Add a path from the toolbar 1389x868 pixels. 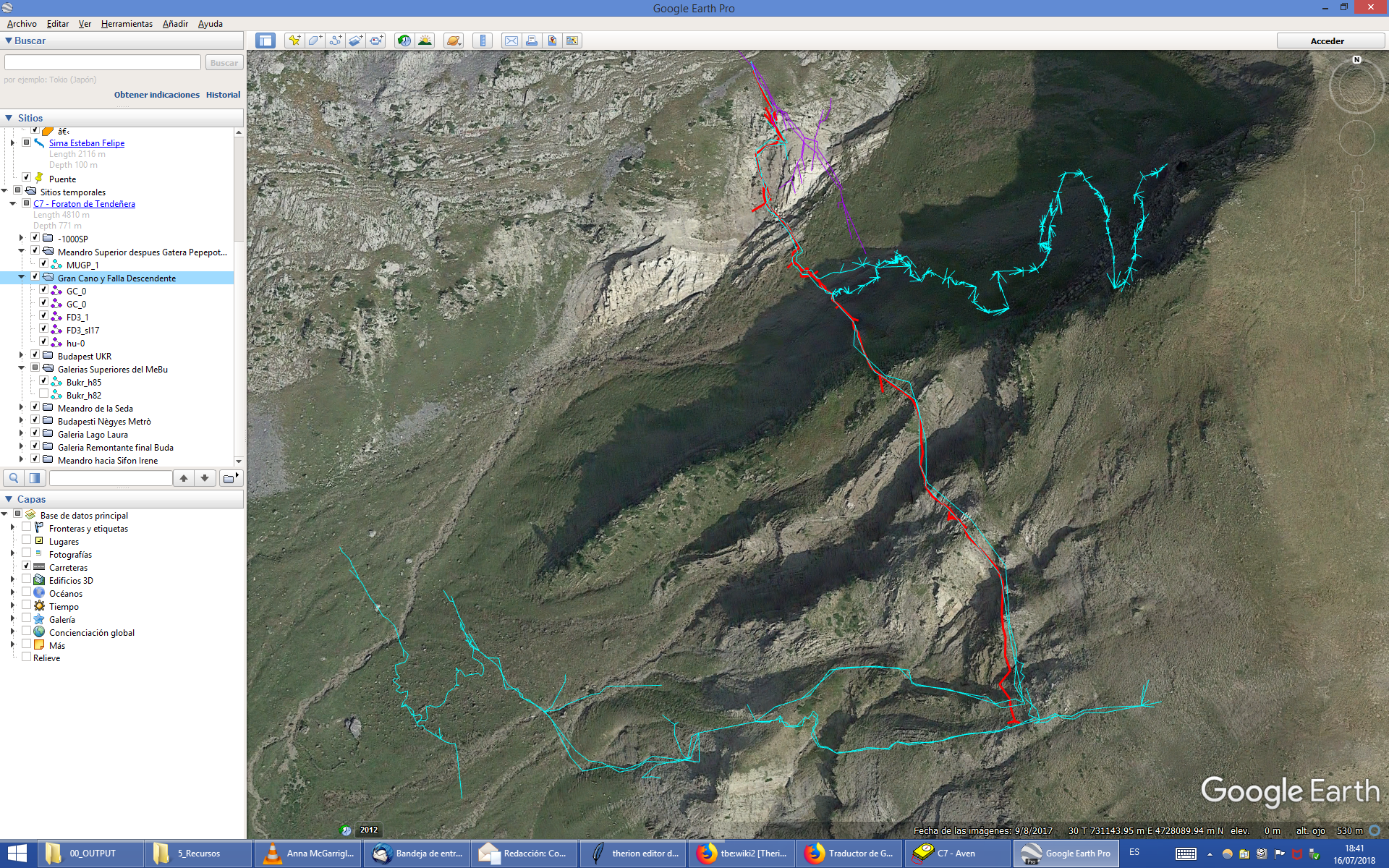335,41
